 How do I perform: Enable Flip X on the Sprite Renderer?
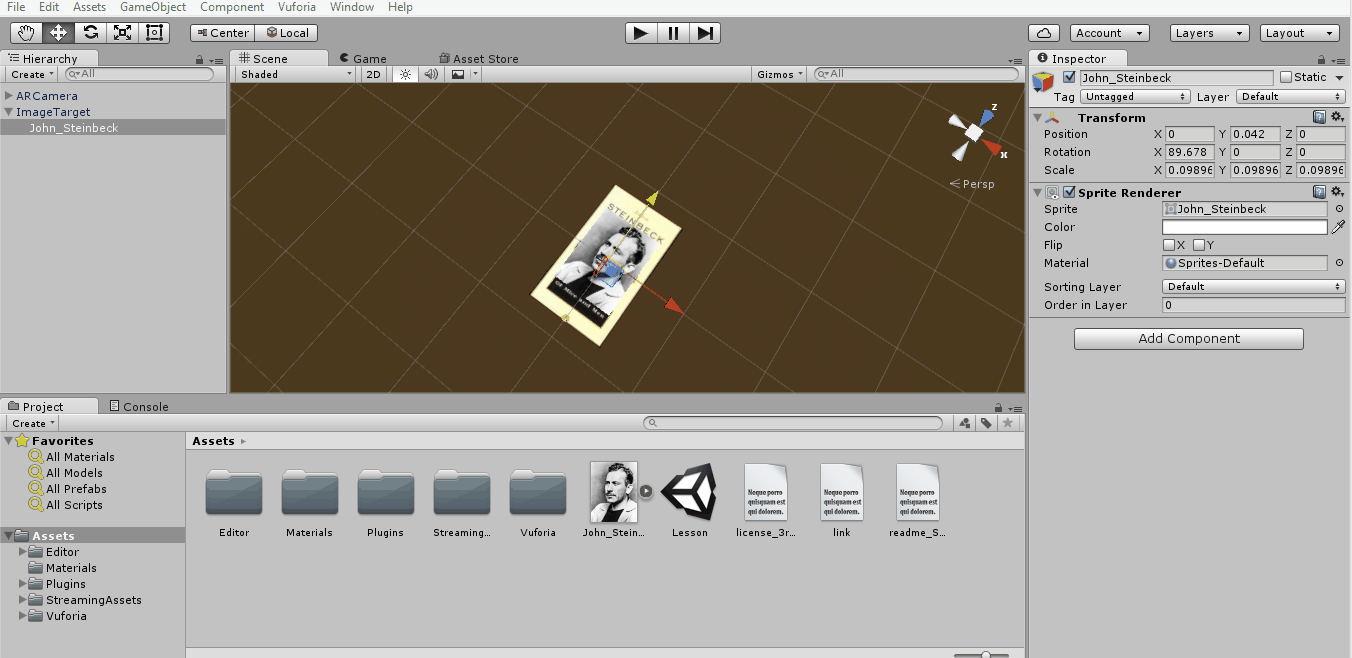pyautogui.click(x=1171, y=245)
